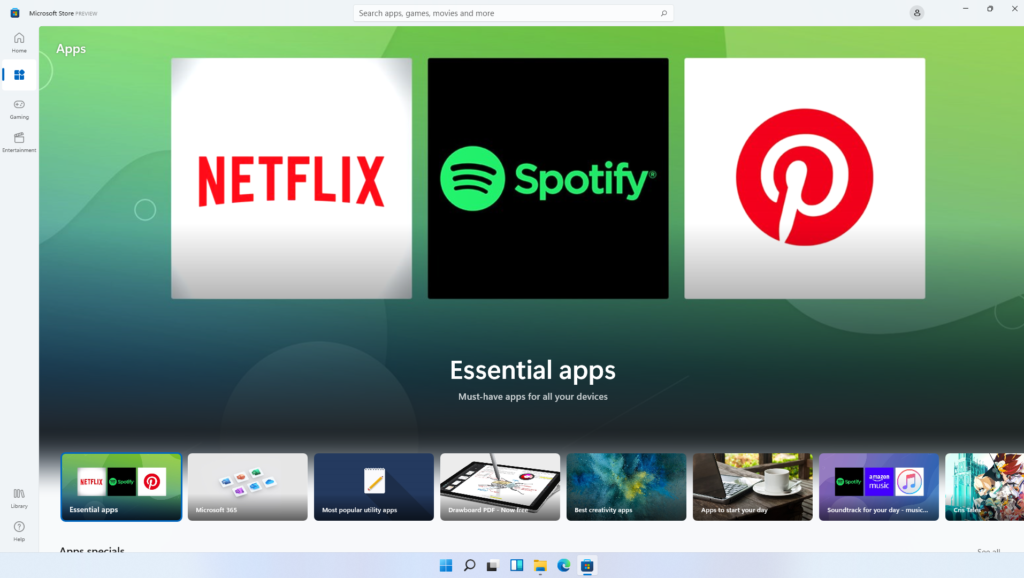Restore down the Microsoft Store window
Image resolution: width=1024 pixels, height=578 pixels.
(x=990, y=8)
